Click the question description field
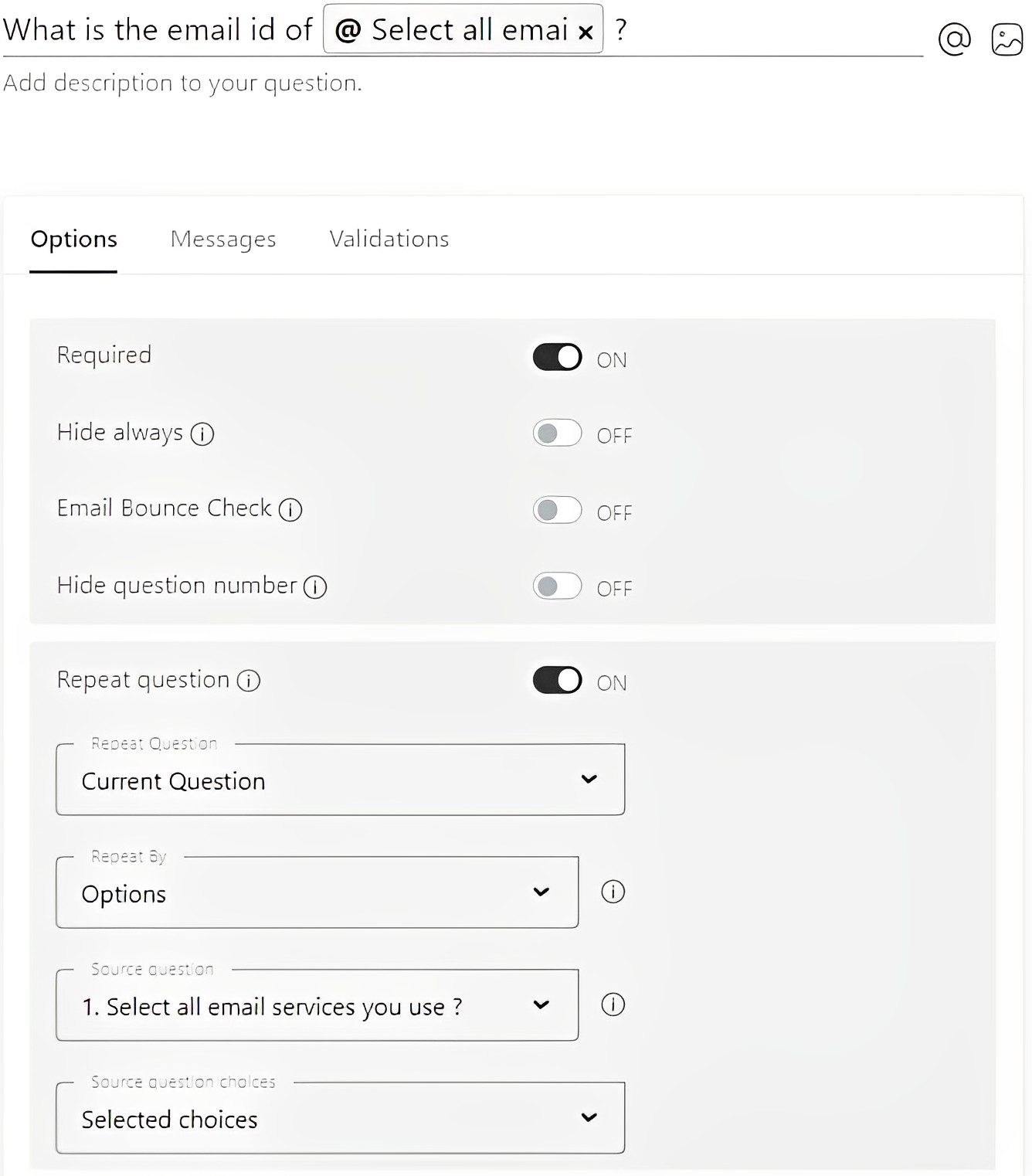This screenshot has width=1032, height=1176. (x=182, y=83)
